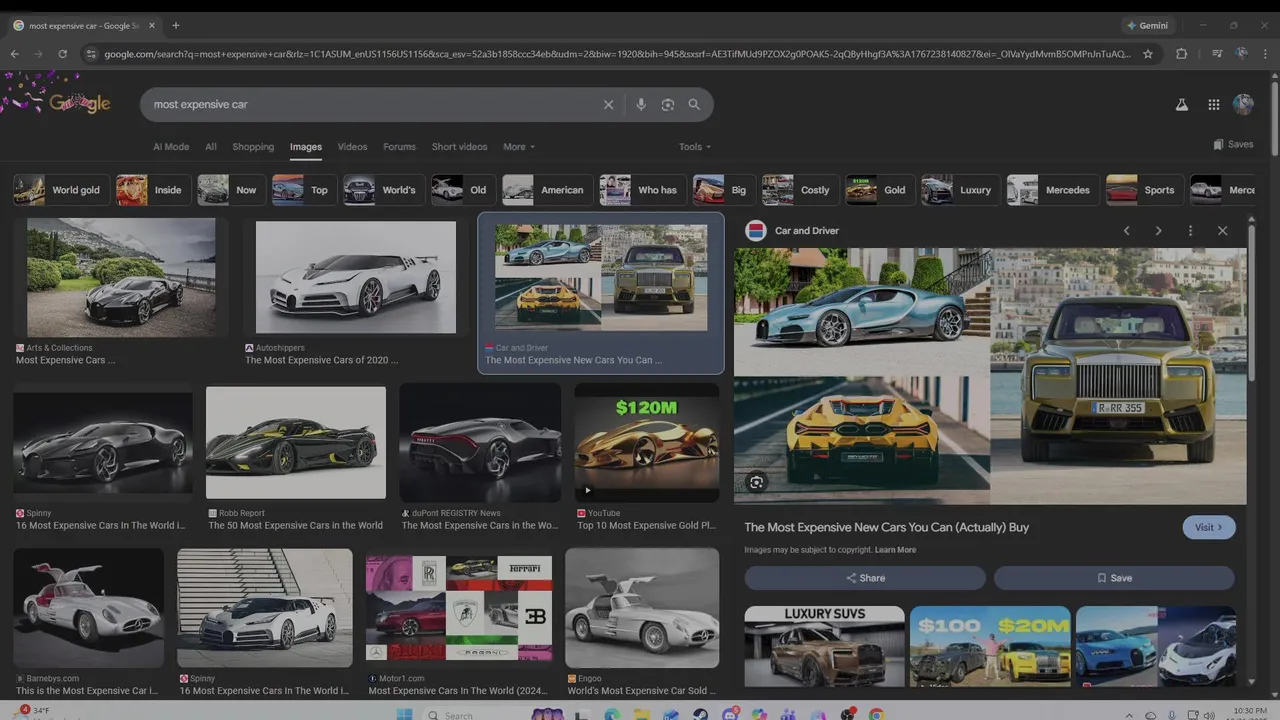Open the Google account avatar
The image size is (1280, 720).
coord(1243,104)
